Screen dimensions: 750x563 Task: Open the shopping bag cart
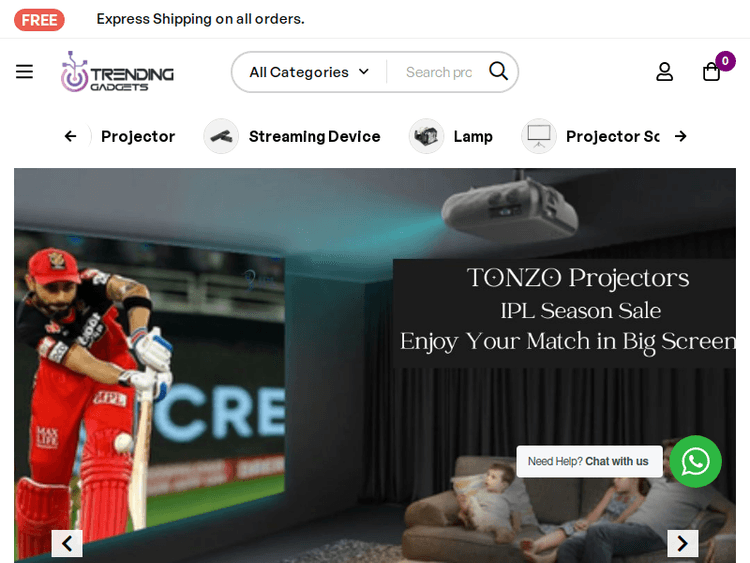pos(711,72)
